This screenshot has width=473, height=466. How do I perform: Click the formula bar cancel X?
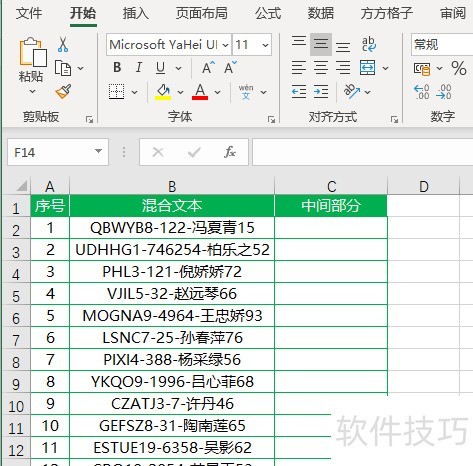(x=158, y=152)
